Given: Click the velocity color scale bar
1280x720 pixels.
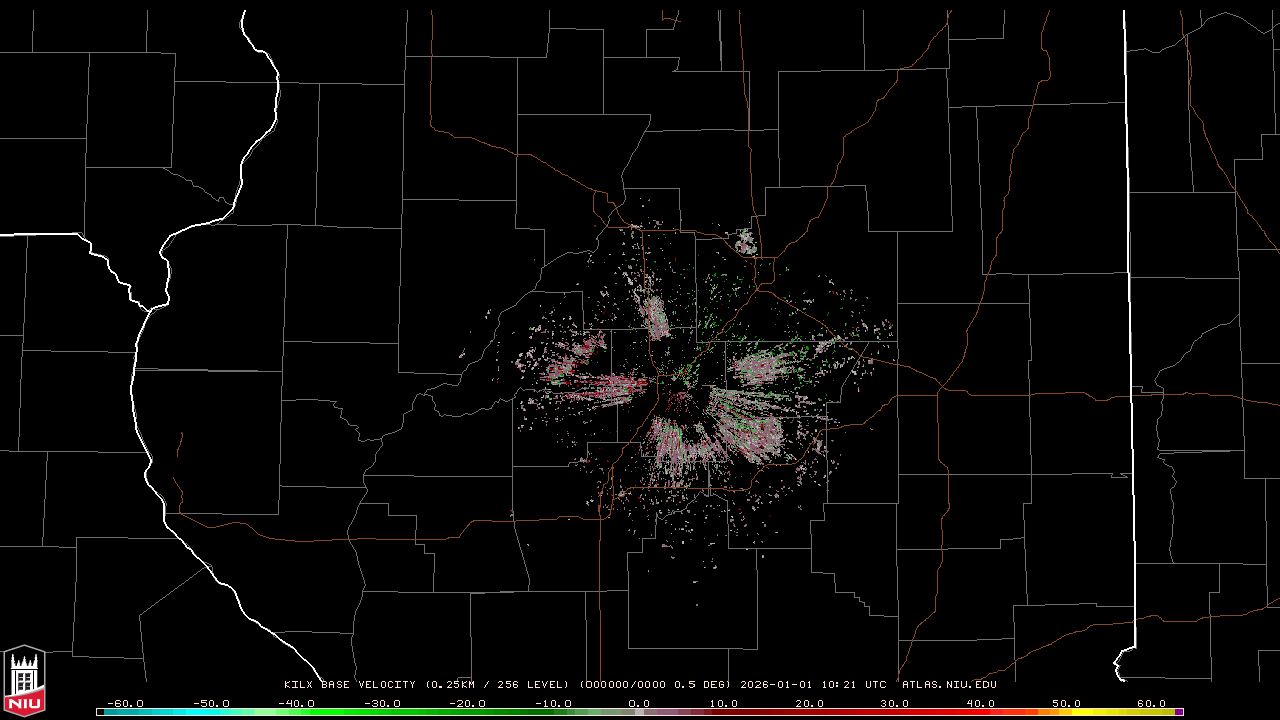Looking at the screenshot, I should click(x=640, y=712).
